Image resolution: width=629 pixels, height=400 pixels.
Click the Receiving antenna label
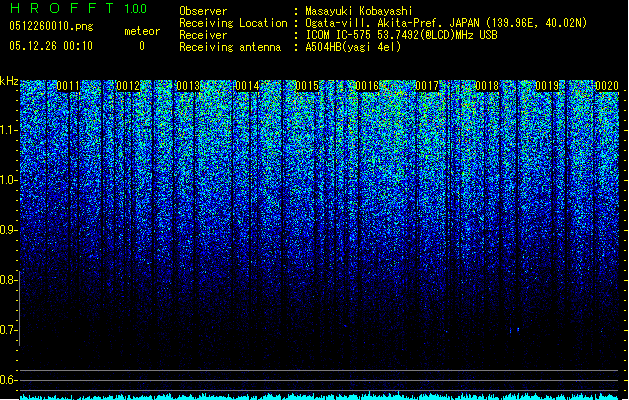click(230, 47)
